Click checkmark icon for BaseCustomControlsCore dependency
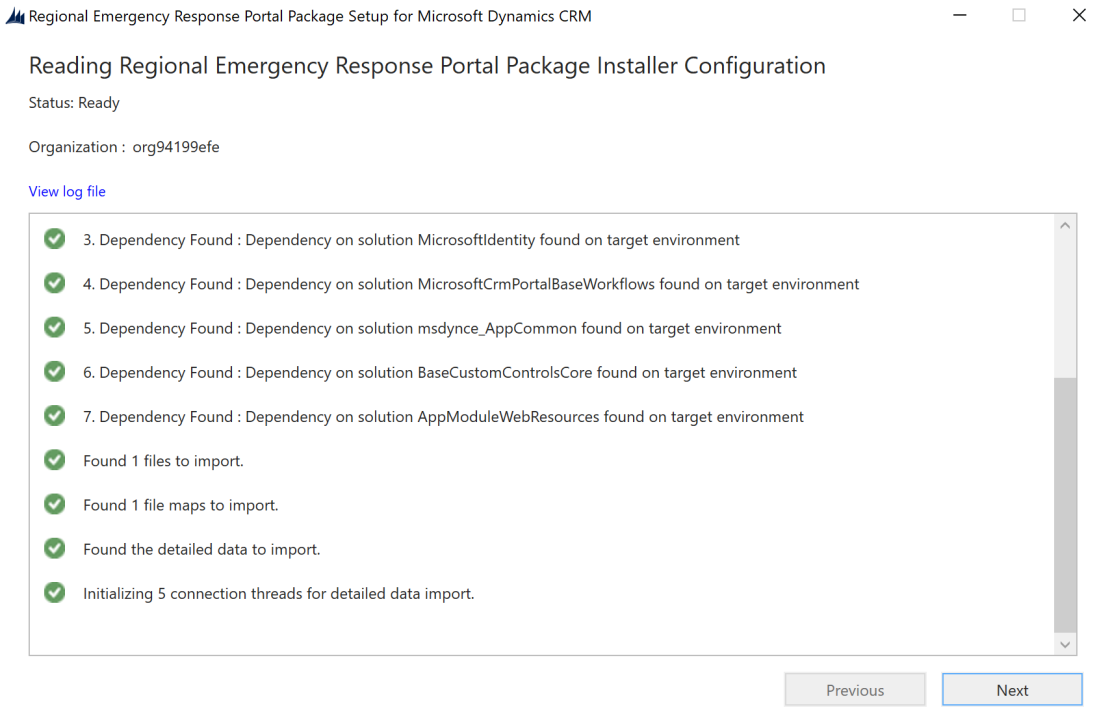1097x714 pixels. (55, 371)
